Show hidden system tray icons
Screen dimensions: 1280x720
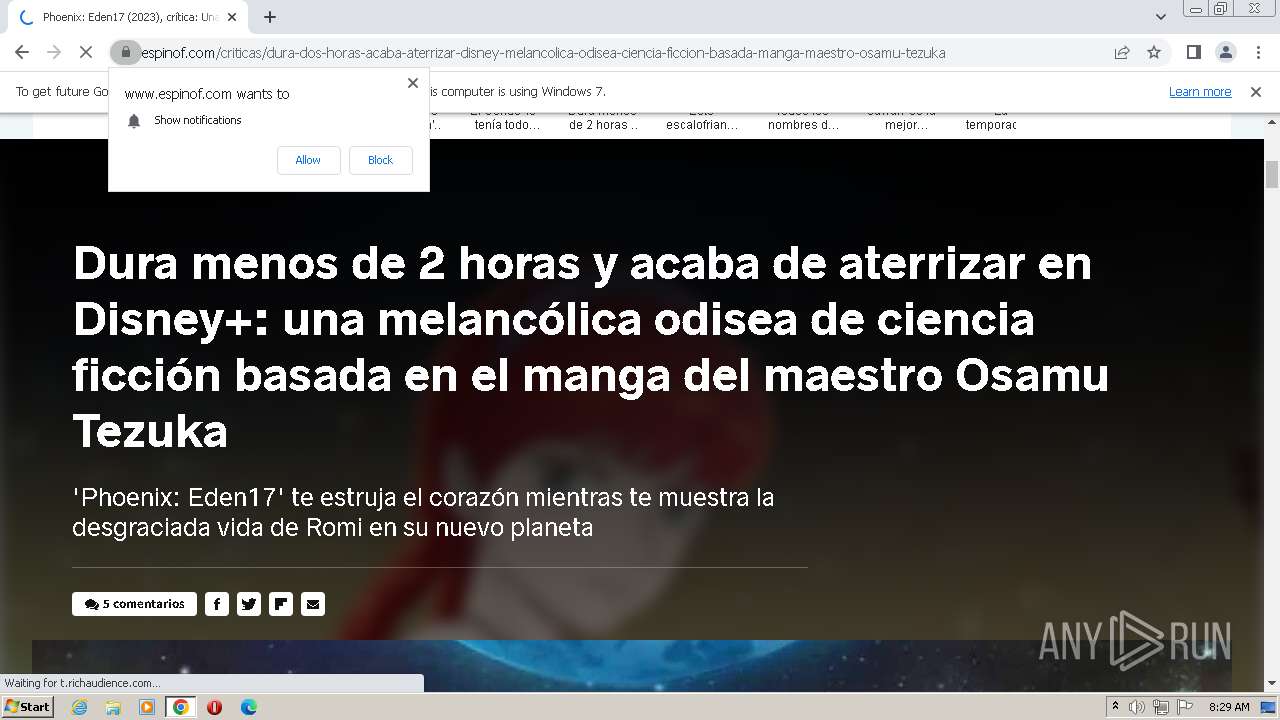[x=1115, y=706]
